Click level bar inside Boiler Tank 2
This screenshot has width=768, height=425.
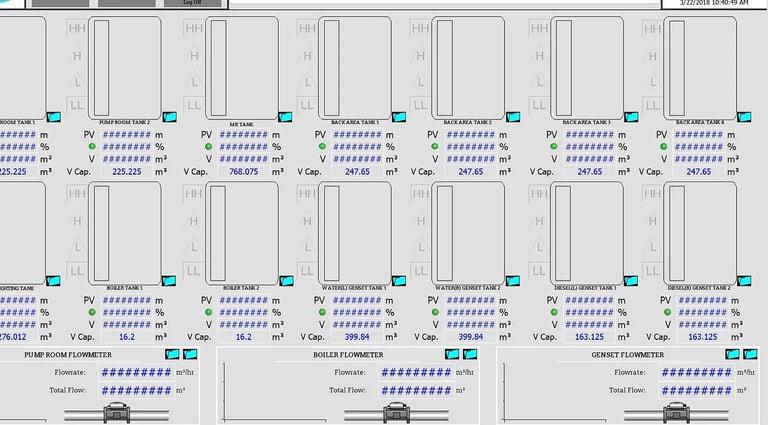(x=218, y=233)
